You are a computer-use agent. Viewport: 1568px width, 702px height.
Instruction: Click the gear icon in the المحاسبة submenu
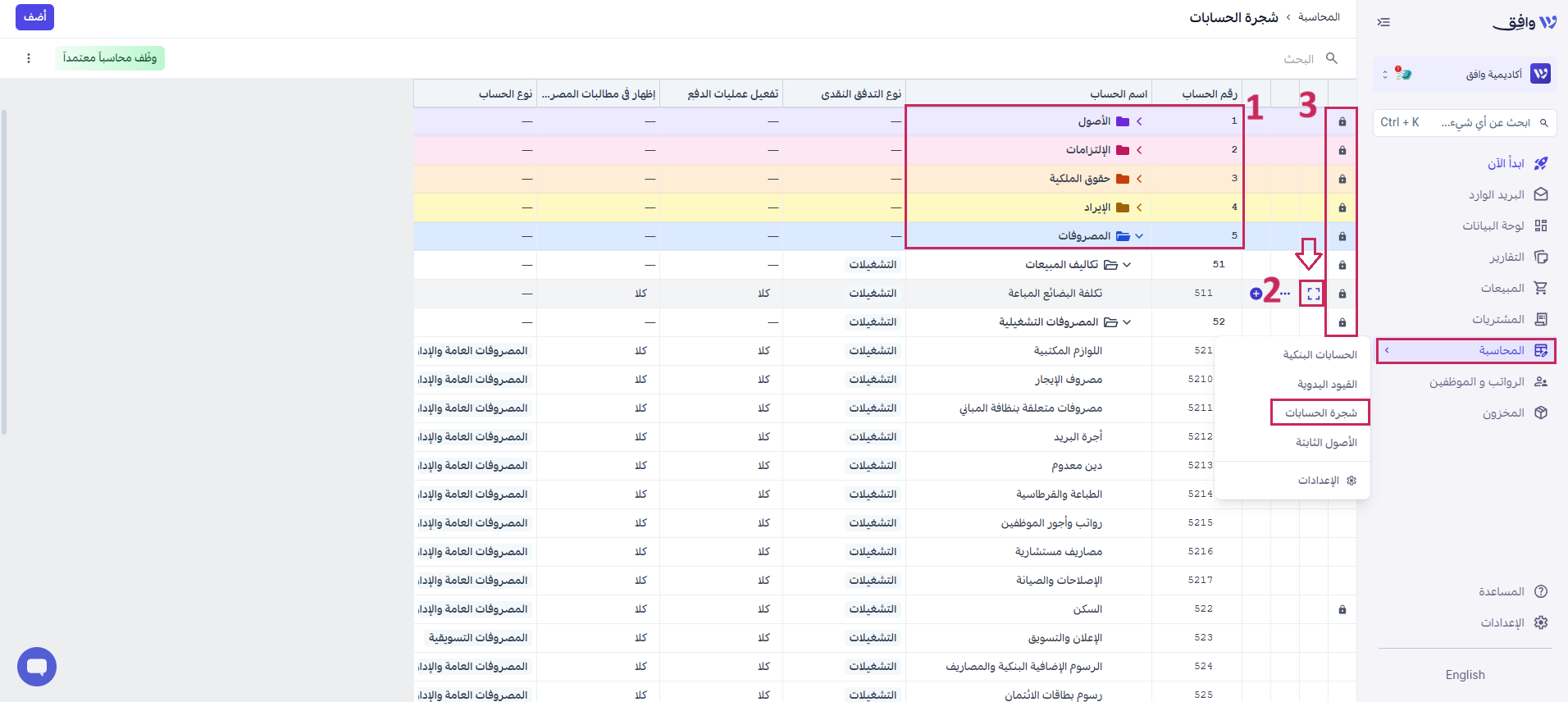1351,481
